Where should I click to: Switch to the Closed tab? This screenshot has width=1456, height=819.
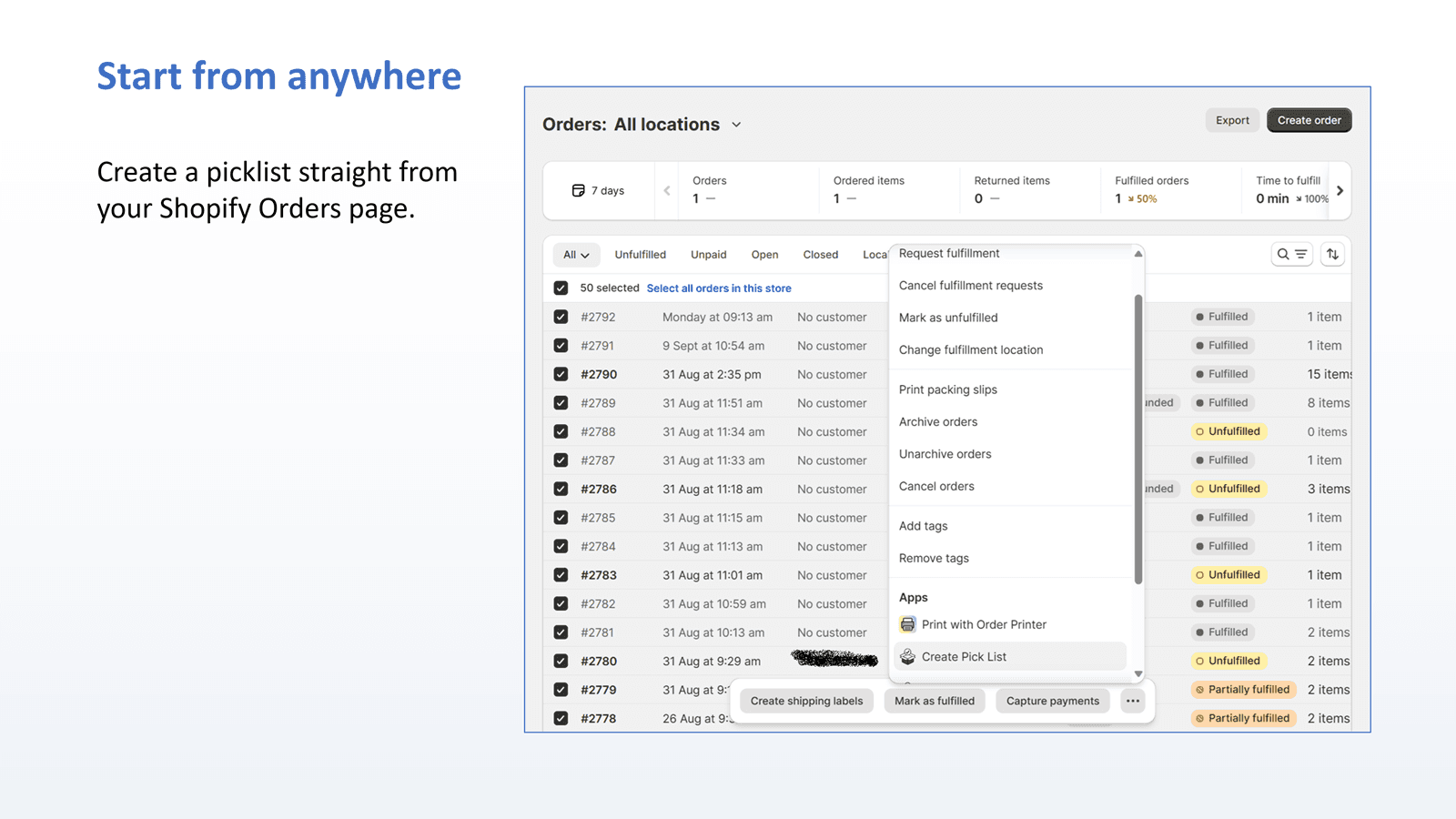(x=821, y=255)
